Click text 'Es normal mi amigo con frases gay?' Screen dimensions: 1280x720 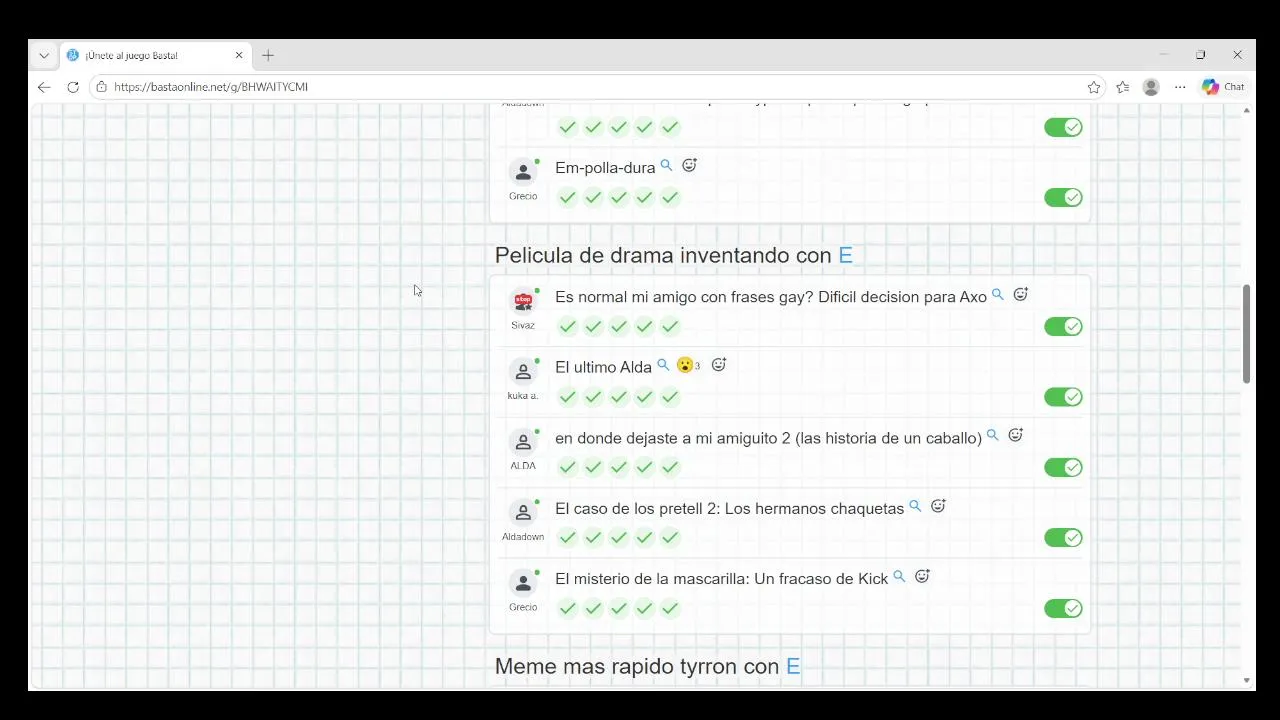(686, 297)
